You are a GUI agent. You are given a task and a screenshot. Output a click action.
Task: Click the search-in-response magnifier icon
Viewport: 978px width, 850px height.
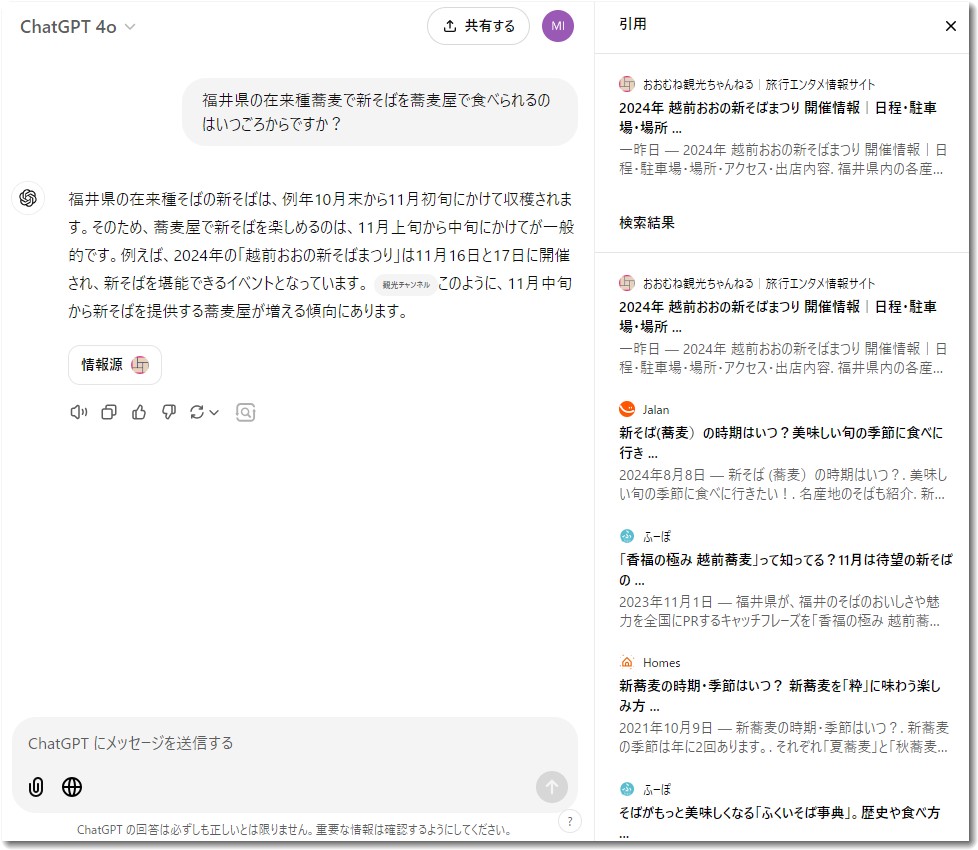(246, 412)
